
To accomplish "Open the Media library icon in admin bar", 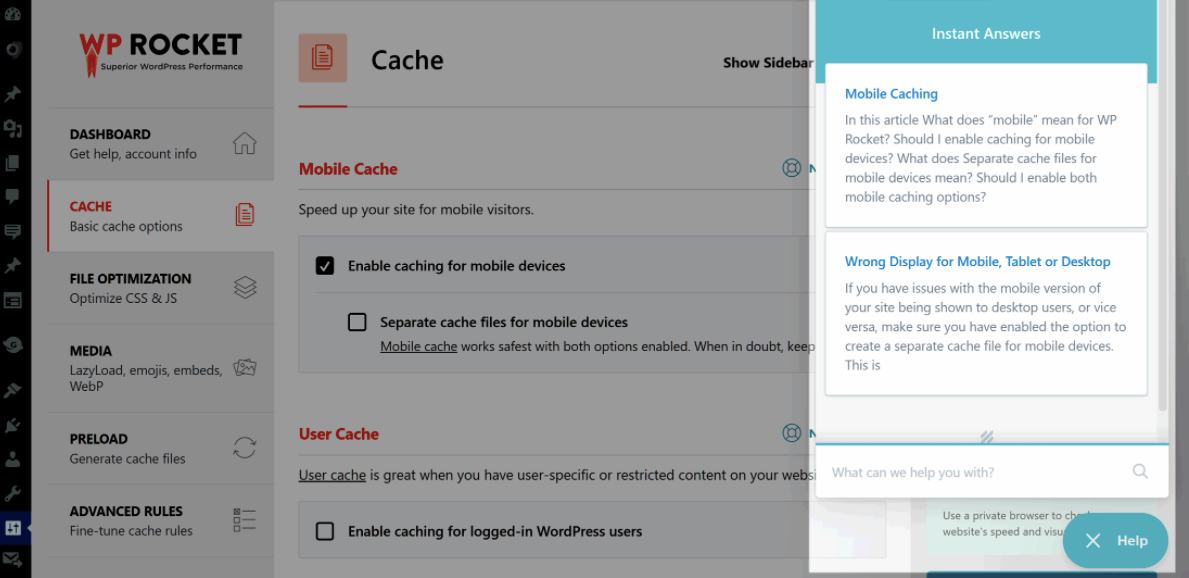I will point(12,130).
